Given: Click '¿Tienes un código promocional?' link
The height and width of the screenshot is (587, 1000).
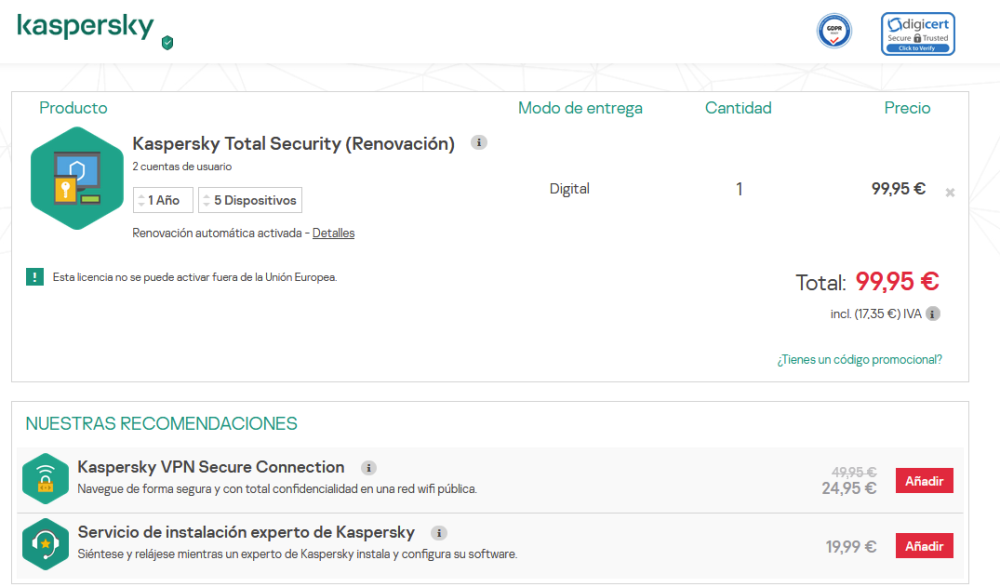Looking at the screenshot, I should (x=859, y=360).
